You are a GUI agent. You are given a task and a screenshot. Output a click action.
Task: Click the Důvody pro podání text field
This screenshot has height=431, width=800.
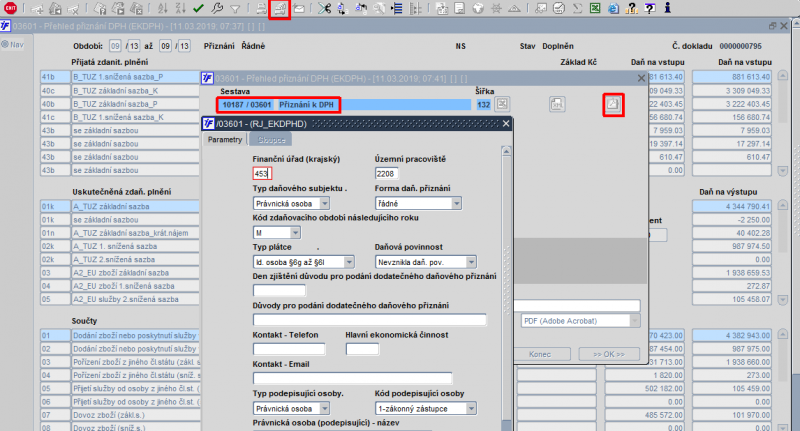coord(369,320)
